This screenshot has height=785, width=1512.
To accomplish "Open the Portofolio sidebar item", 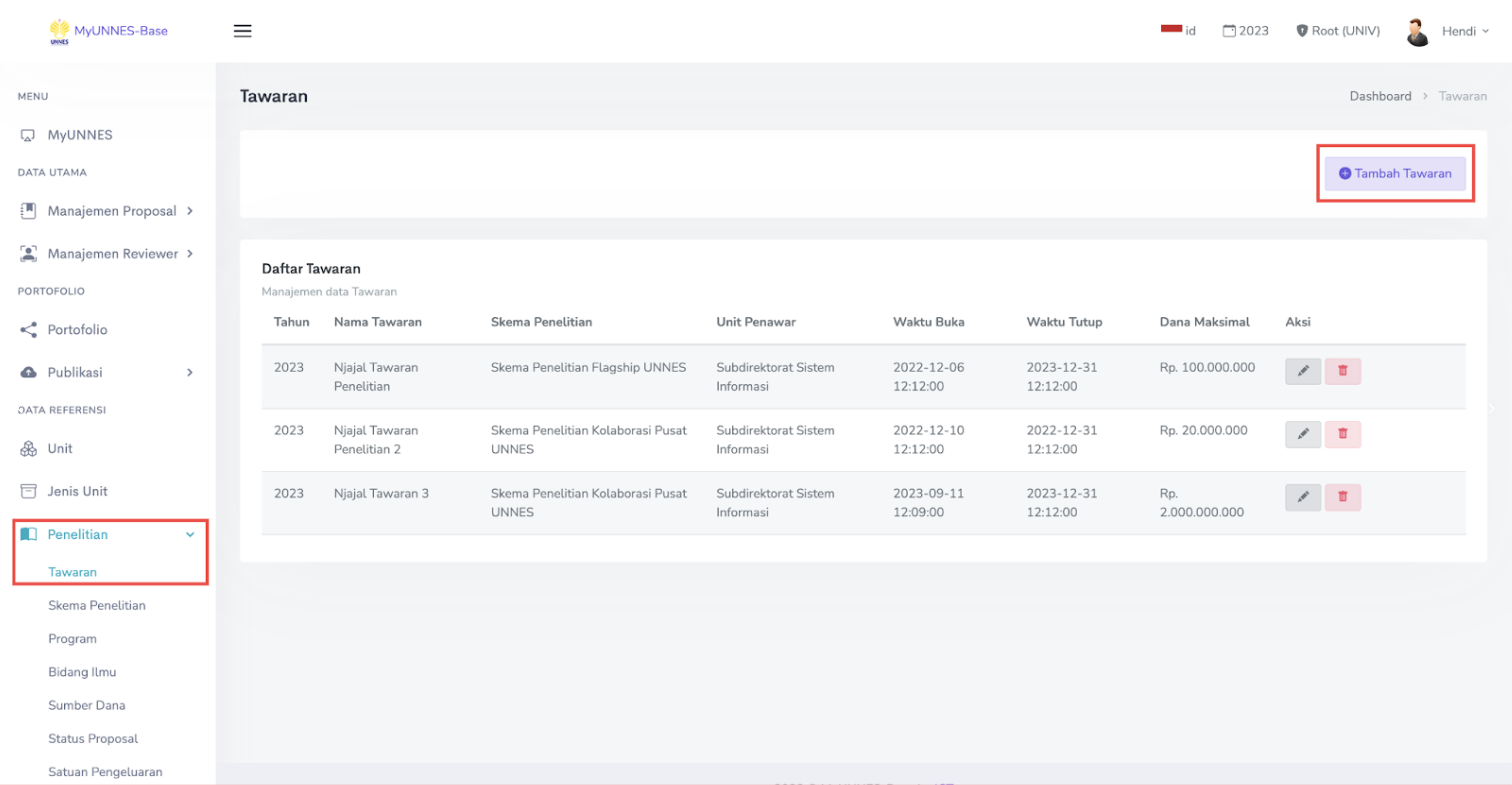I will point(77,330).
